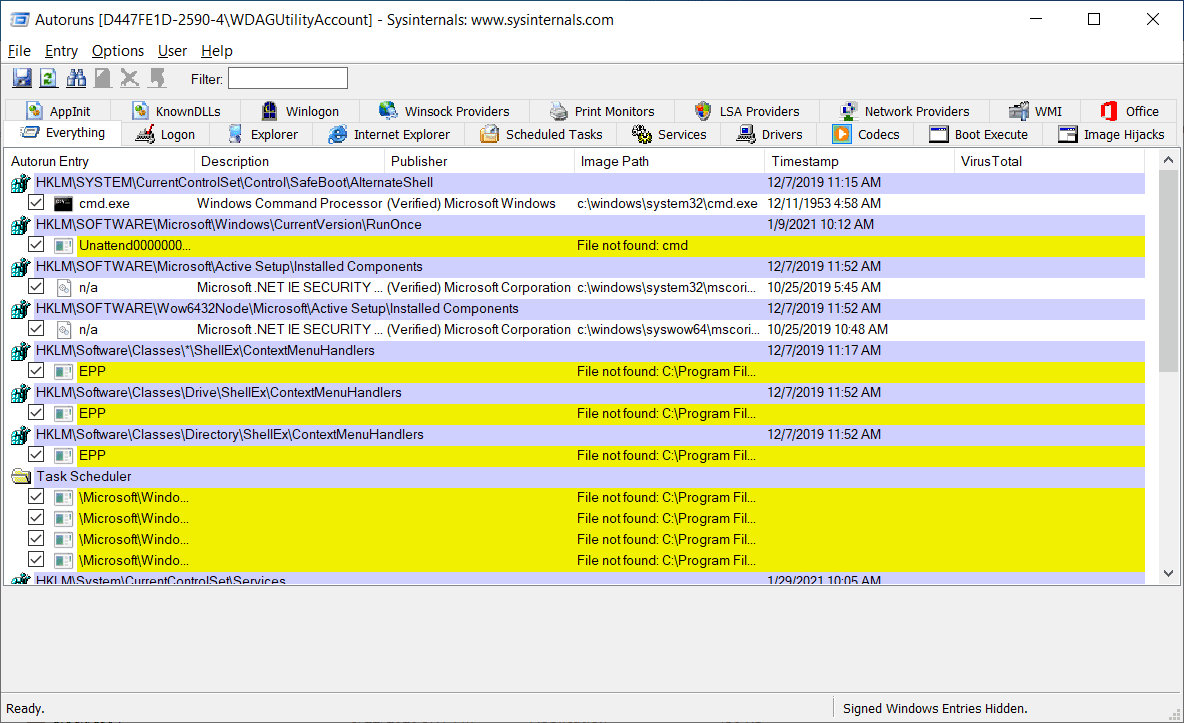Select the CurrentVersion\RunOnce registry key row
Screen dimensions: 1184x723
[578, 224]
